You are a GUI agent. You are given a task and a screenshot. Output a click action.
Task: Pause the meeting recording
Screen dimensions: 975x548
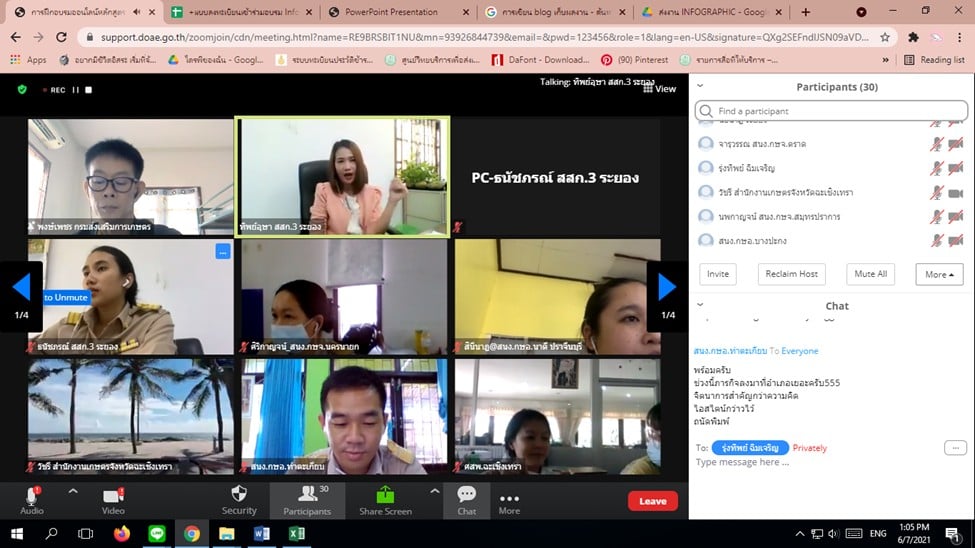point(75,89)
